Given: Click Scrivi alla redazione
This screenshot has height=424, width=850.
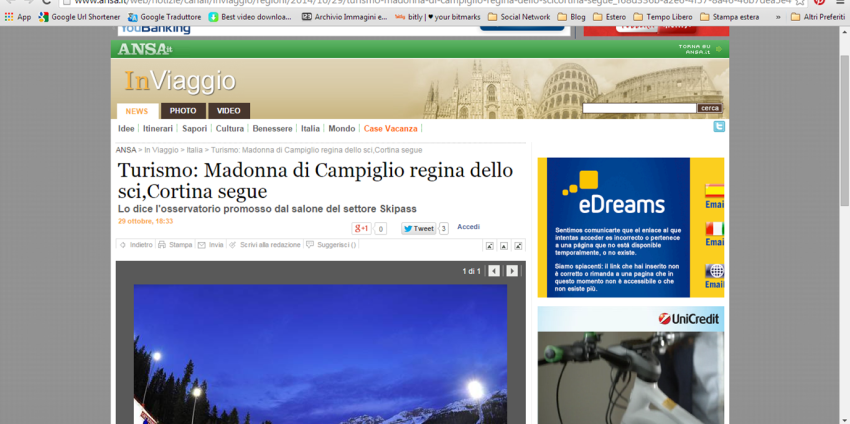Looking at the screenshot, I should [265, 245].
